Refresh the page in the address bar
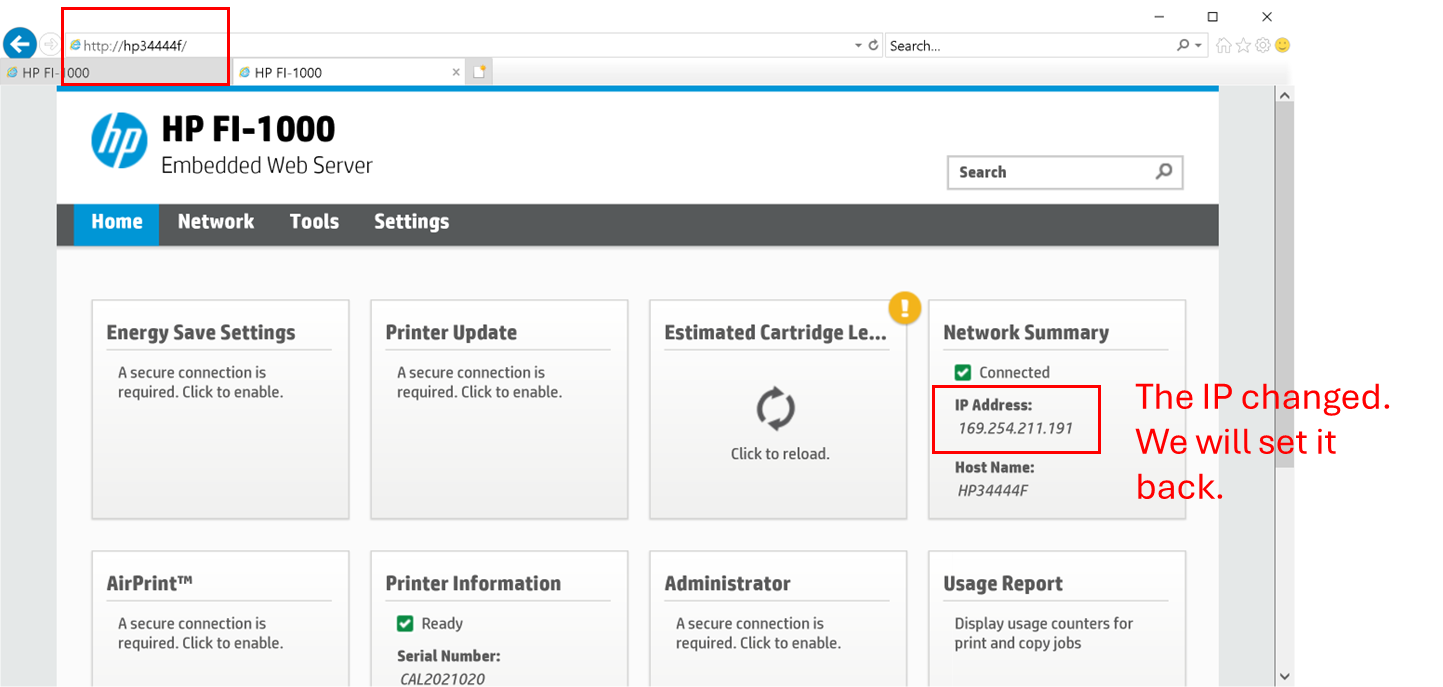Image resolution: width=1443 pixels, height=687 pixels. click(873, 45)
